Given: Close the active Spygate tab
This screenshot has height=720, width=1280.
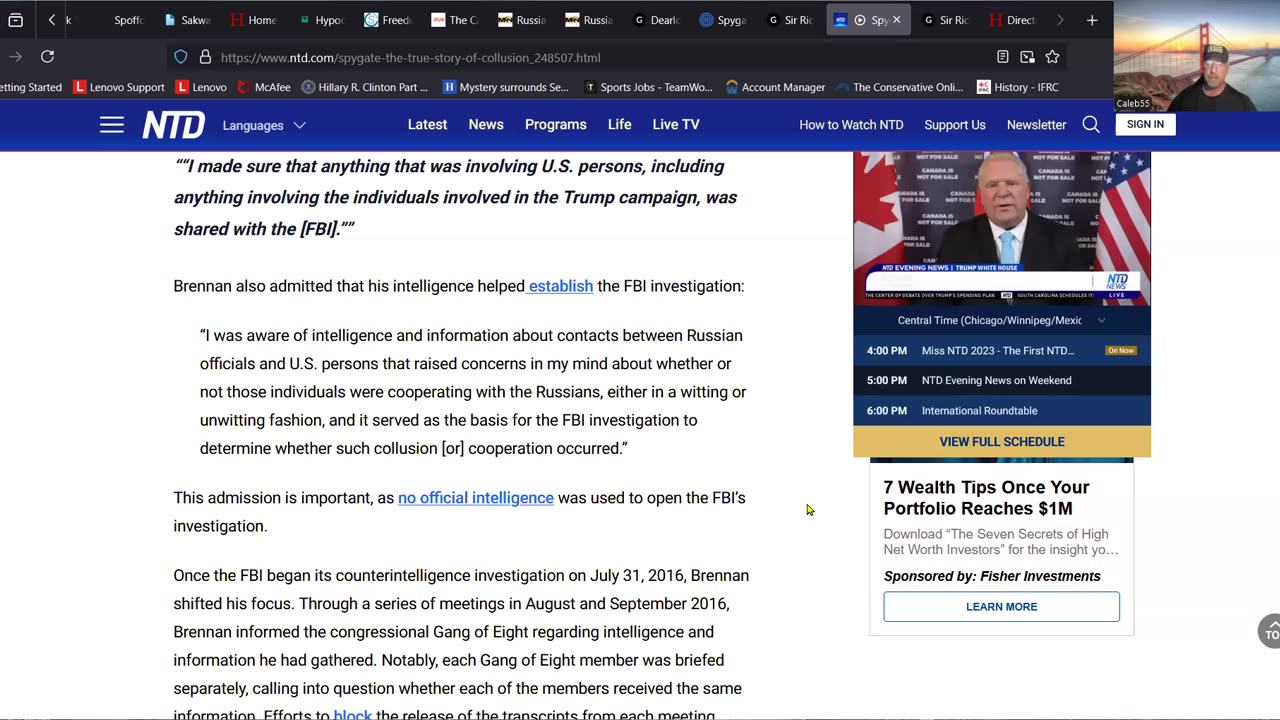Looking at the screenshot, I should [x=896, y=20].
